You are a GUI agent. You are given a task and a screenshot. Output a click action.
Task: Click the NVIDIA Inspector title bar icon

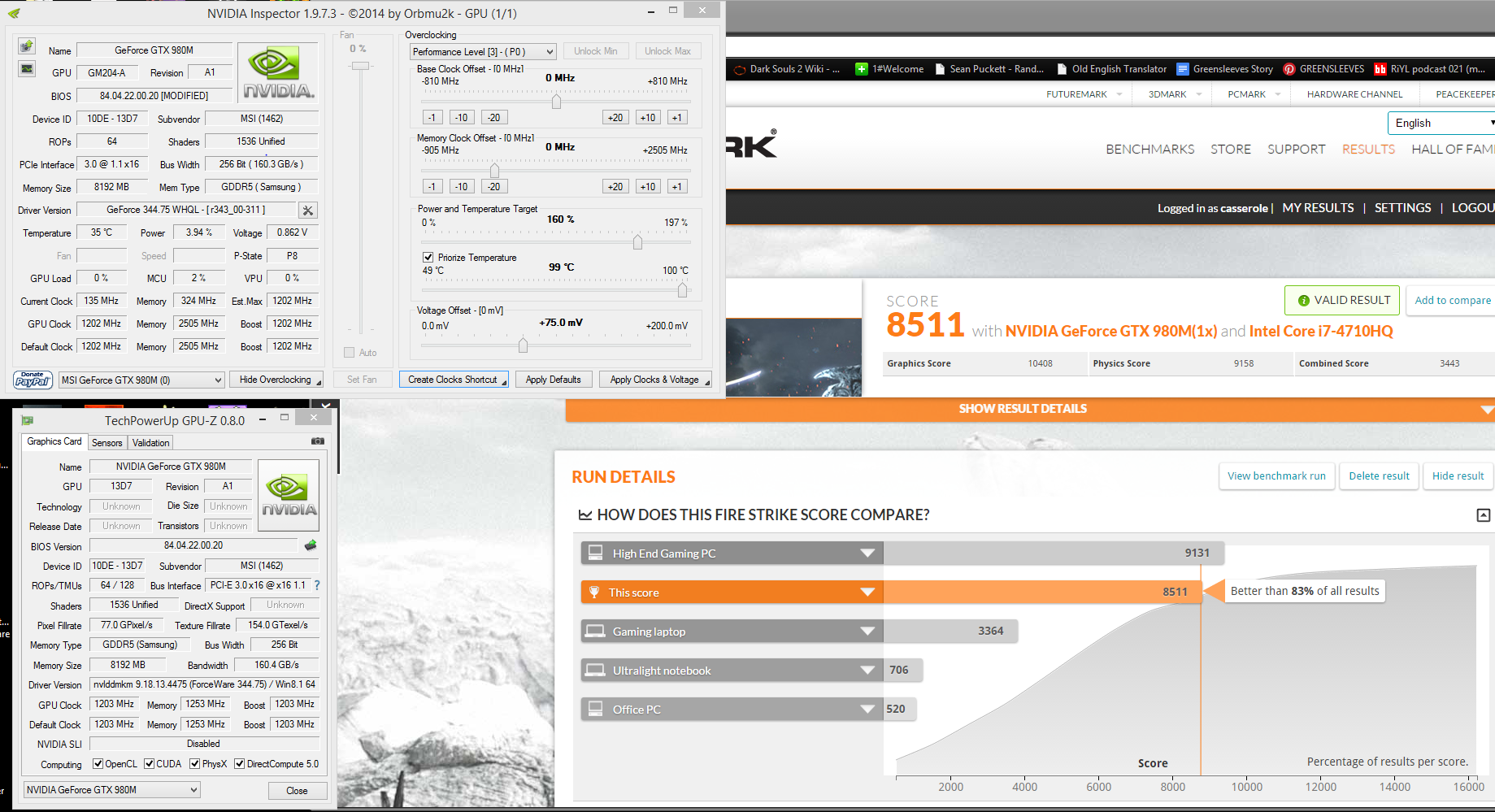point(14,13)
